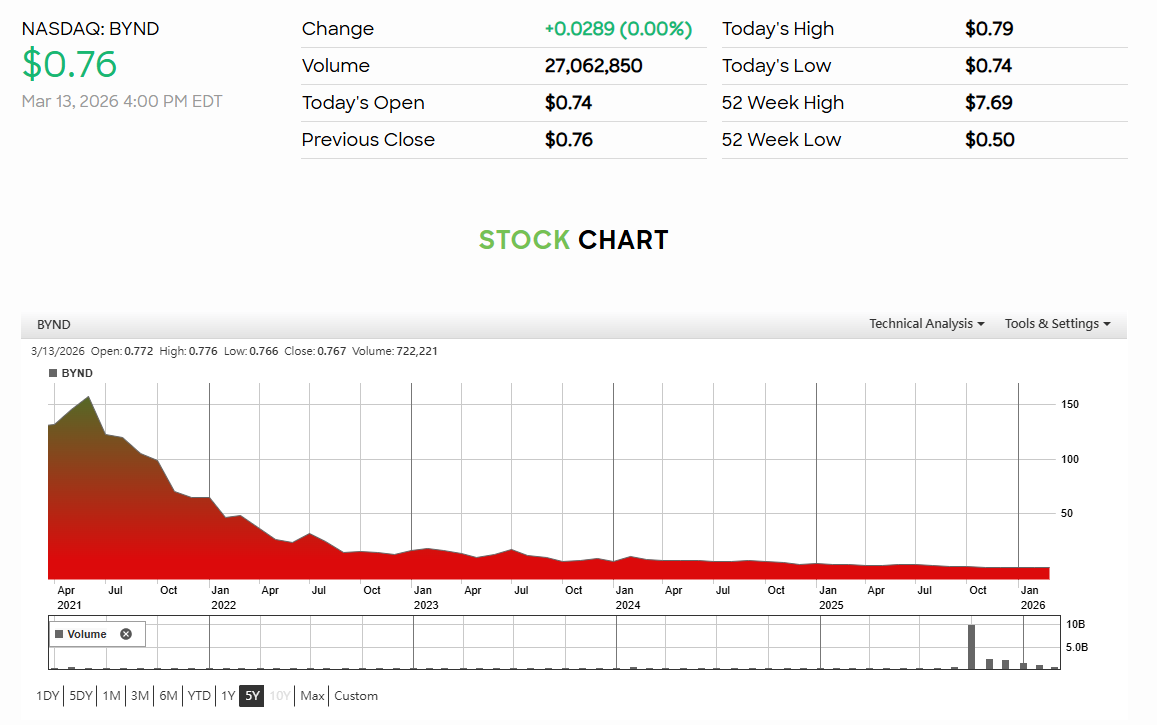The height and width of the screenshot is (725, 1157).
Task: Show the Max time range
Action: [312, 695]
